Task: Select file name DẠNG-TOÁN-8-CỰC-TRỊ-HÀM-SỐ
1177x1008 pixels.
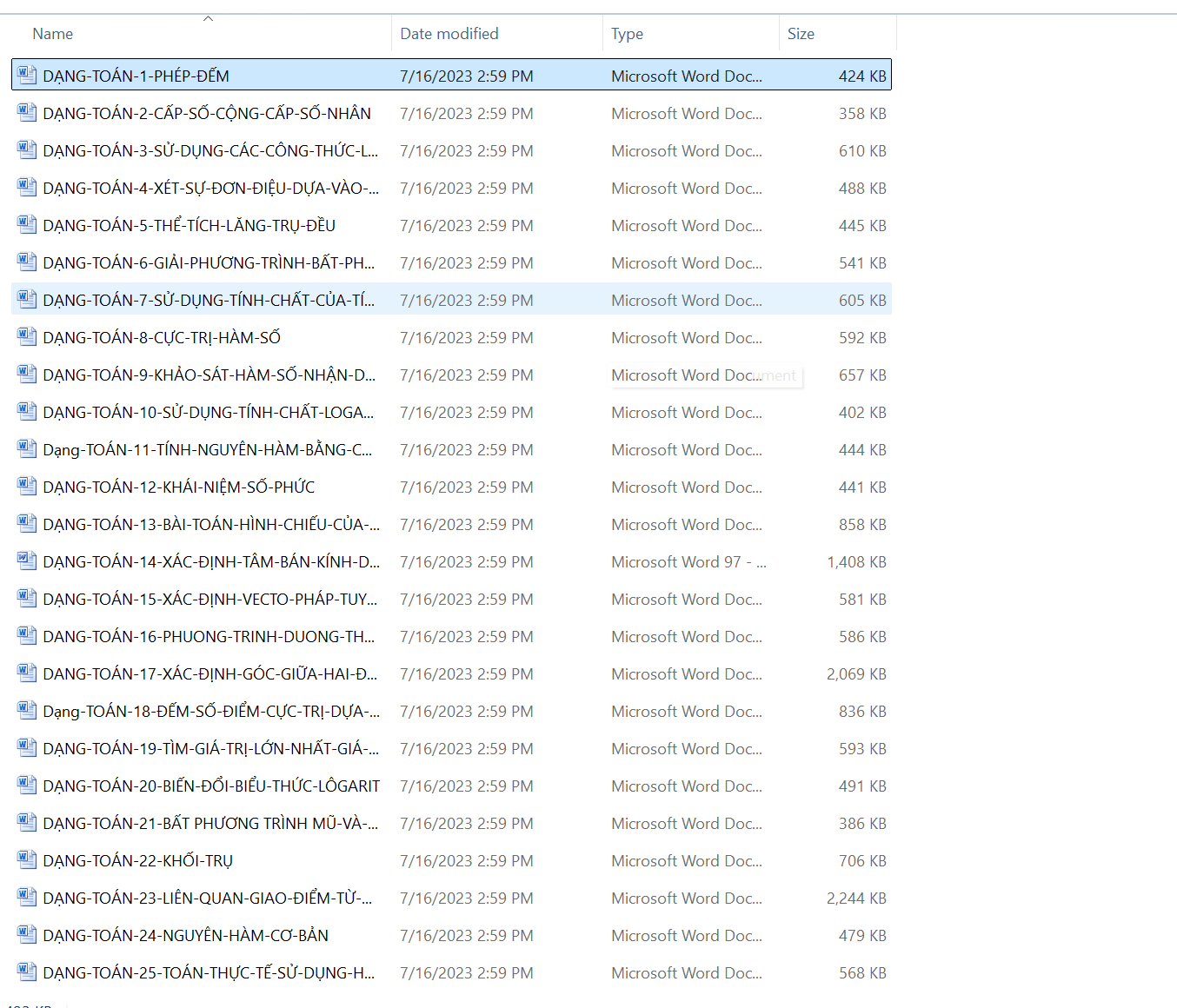Action: [162, 337]
